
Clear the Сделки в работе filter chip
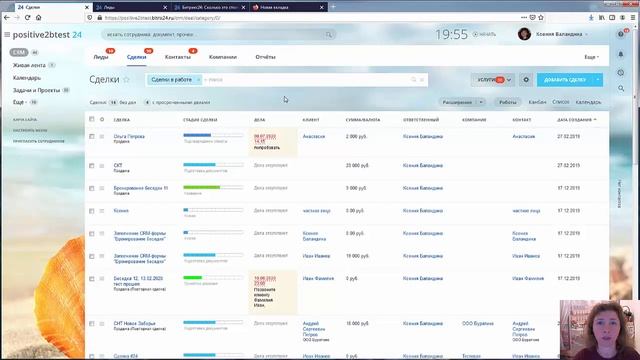coord(198,80)
